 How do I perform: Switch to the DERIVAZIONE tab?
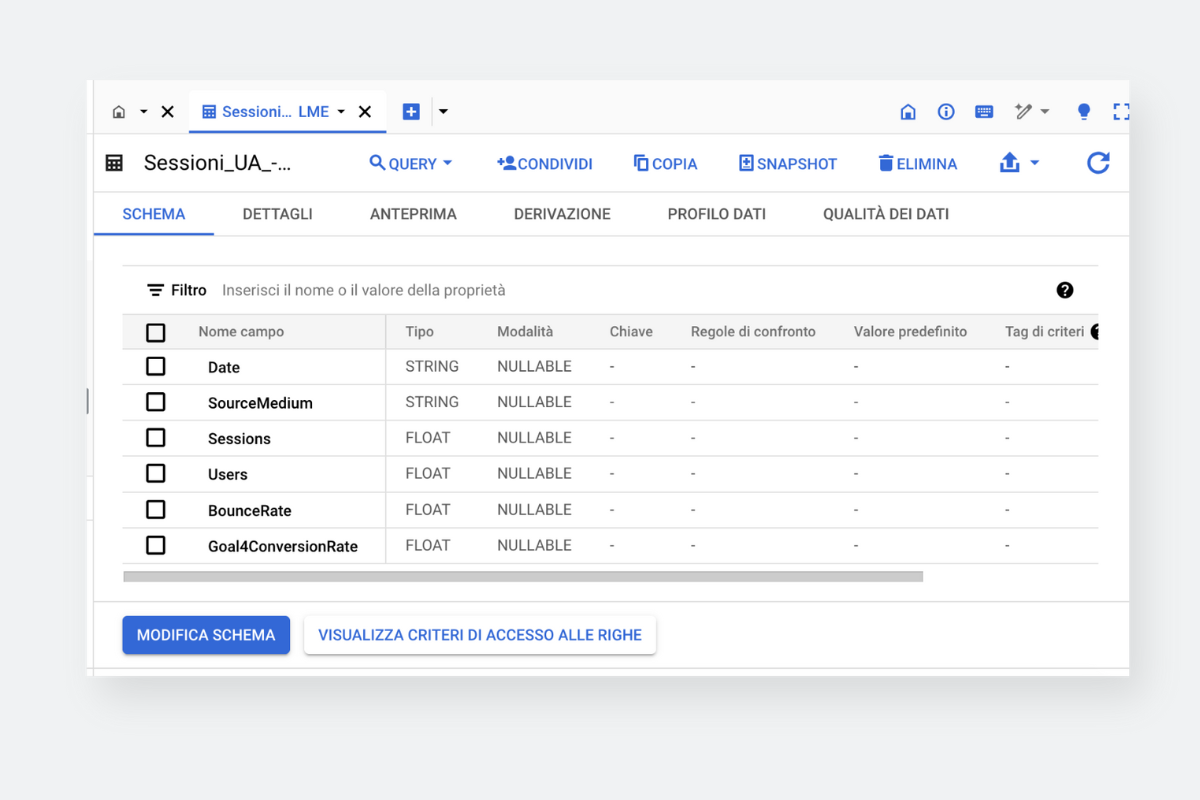tap(562, 214)
